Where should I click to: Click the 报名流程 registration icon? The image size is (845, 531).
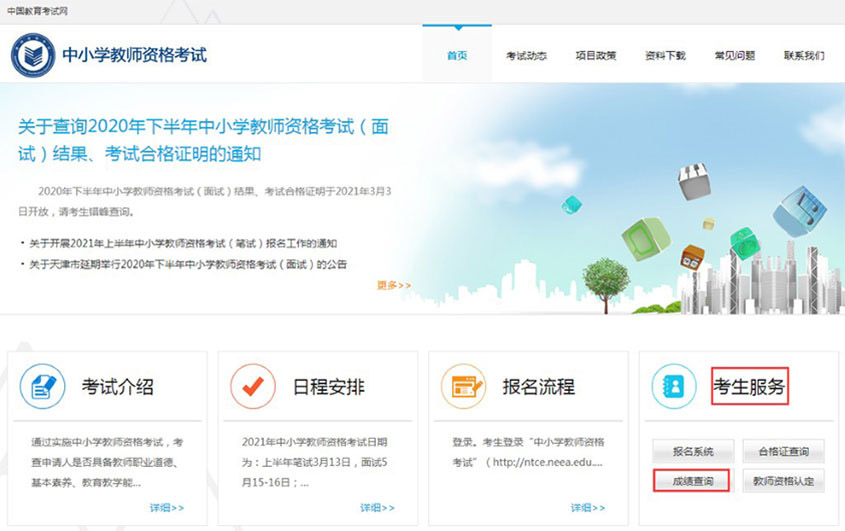tap(464, 386)
